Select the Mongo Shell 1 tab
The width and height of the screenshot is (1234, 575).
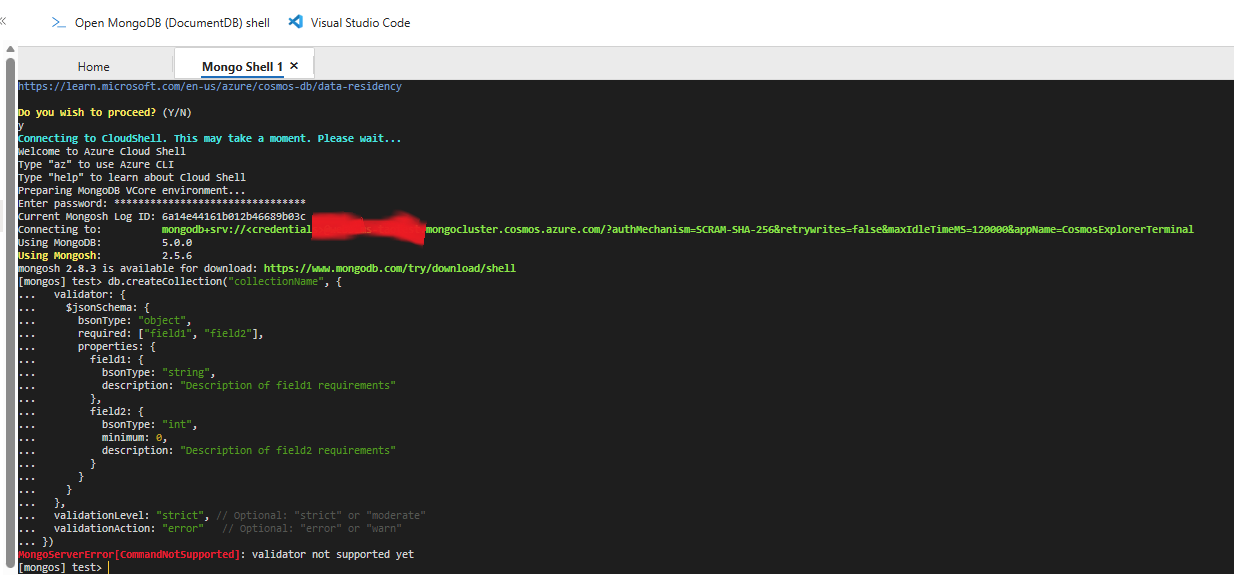[243, 67]
